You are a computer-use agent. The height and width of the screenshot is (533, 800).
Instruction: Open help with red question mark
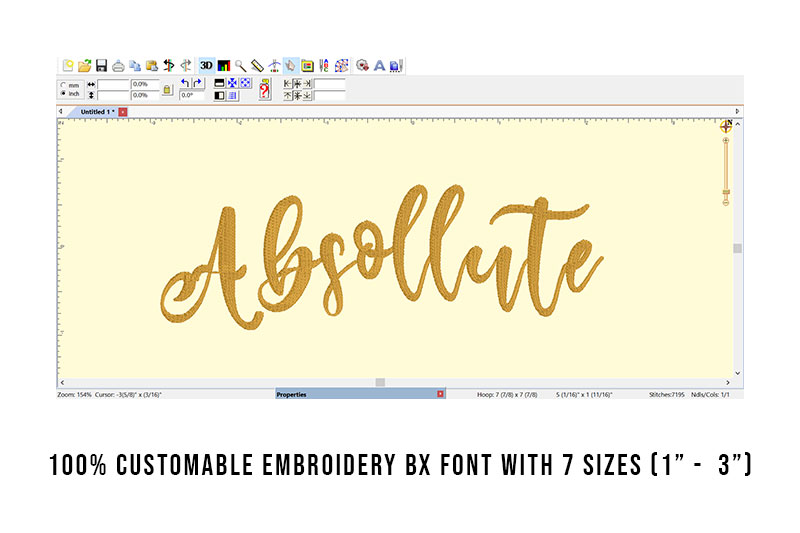tap(264, 89)
